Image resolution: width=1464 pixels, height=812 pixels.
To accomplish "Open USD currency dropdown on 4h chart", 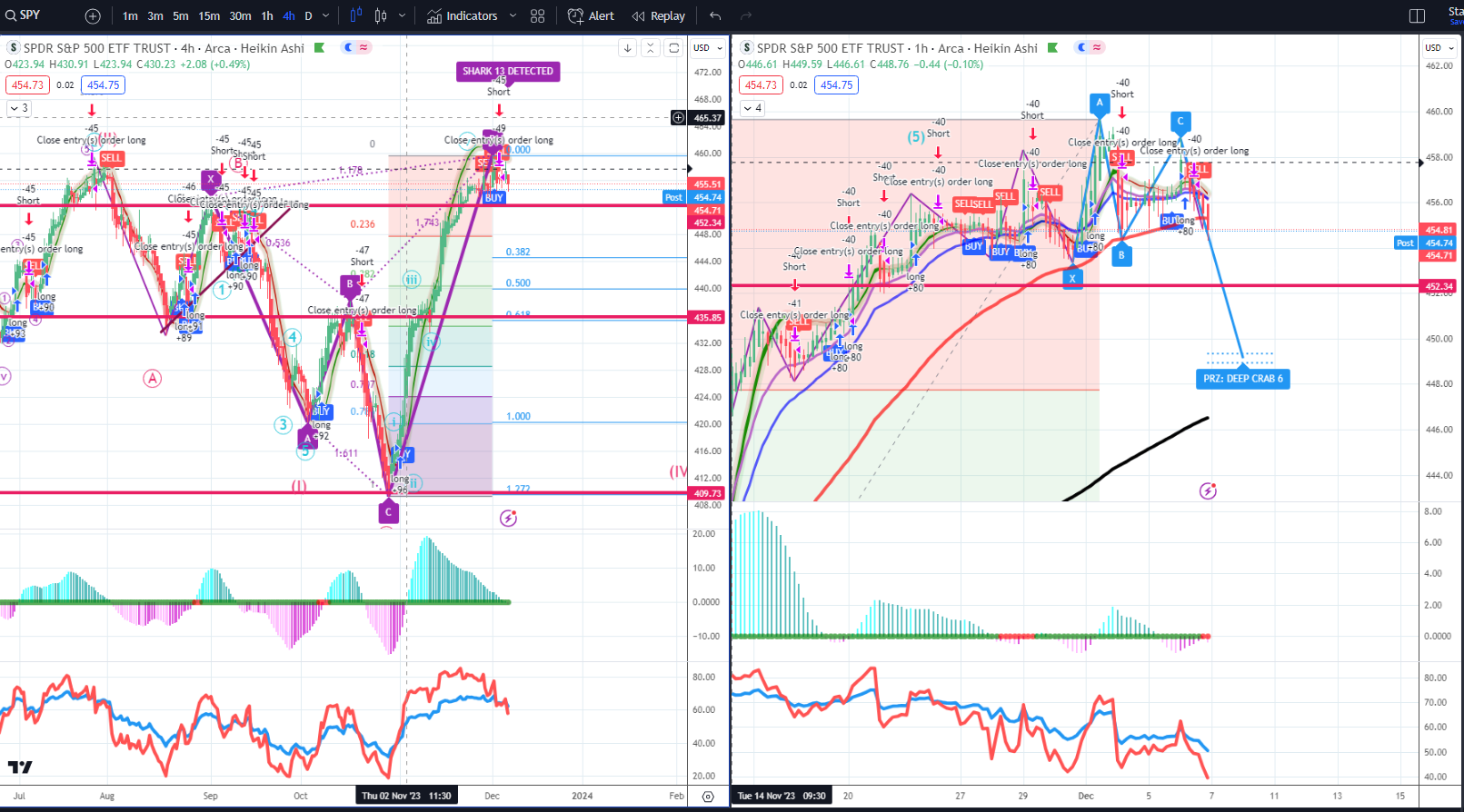I will pos(708,48).
